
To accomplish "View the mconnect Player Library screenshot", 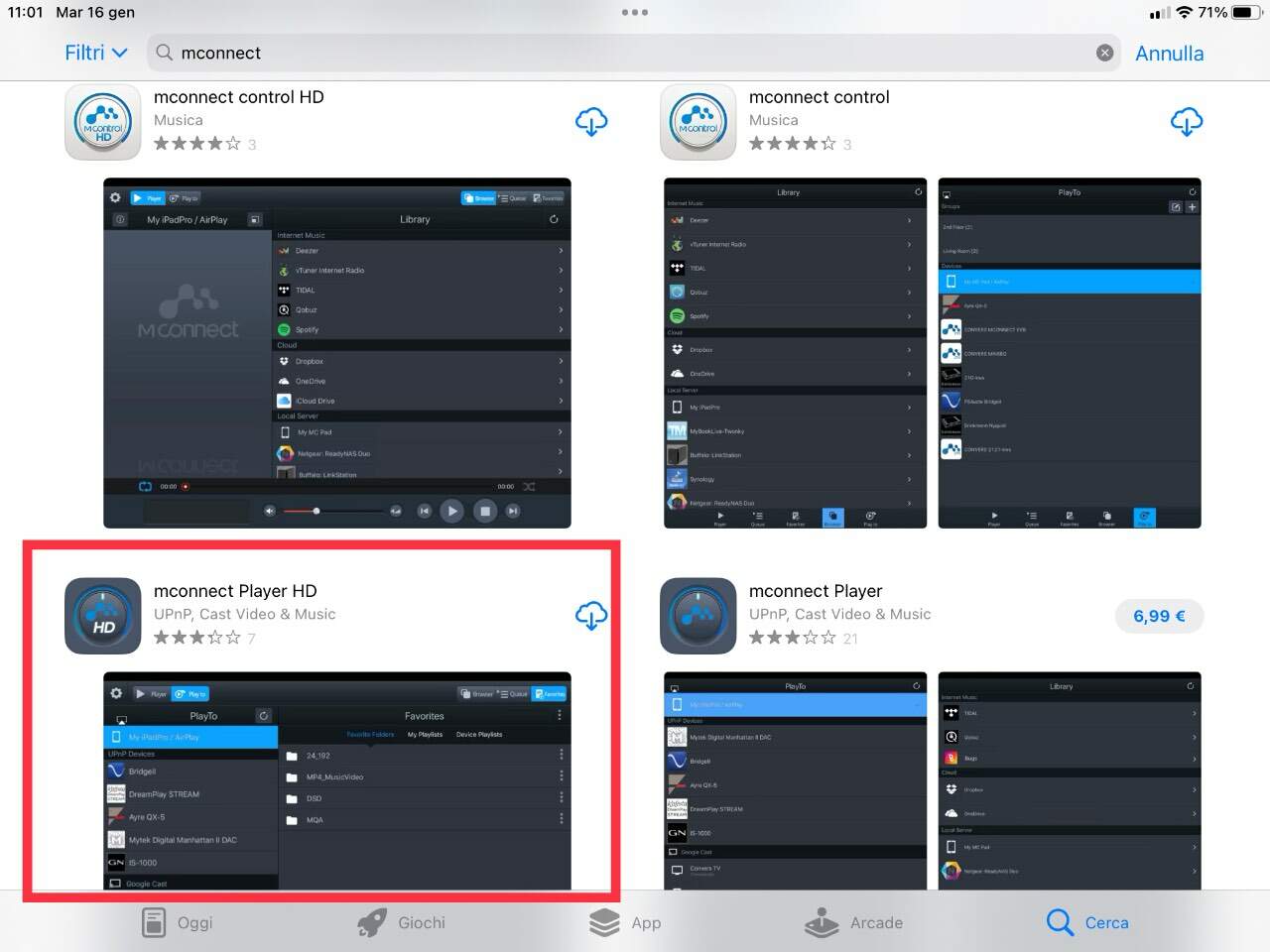I will [x=1070, y=781].
